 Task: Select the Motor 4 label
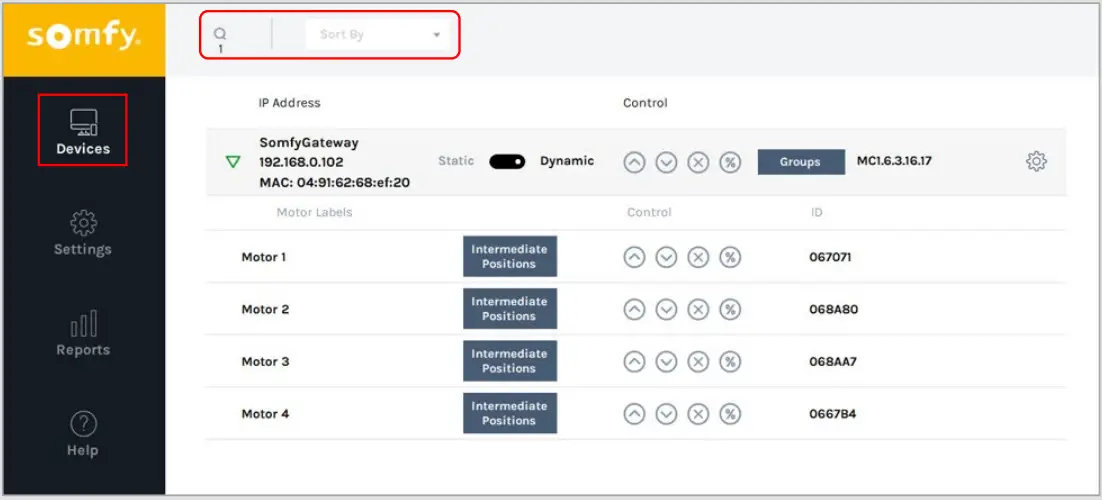[265, 414]
